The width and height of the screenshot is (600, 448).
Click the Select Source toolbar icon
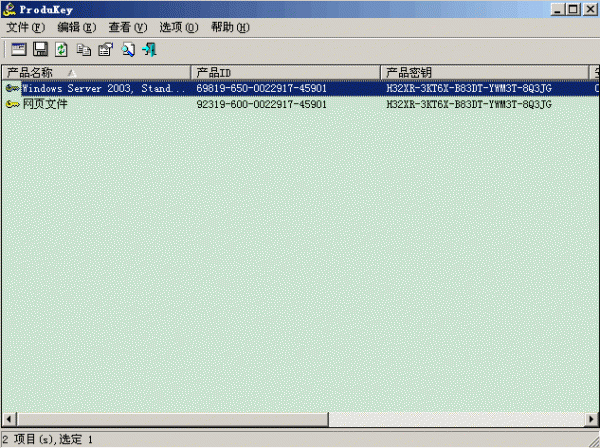18,50
